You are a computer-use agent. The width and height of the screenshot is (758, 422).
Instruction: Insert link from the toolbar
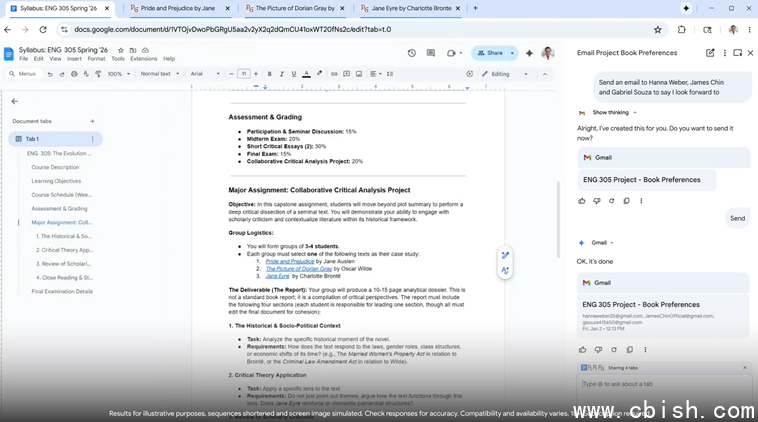point(334,74)
